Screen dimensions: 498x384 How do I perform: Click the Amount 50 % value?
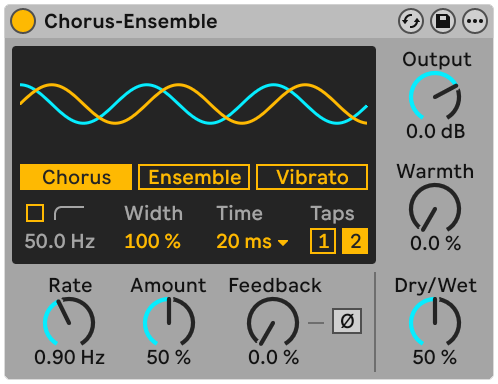(169, 357)
